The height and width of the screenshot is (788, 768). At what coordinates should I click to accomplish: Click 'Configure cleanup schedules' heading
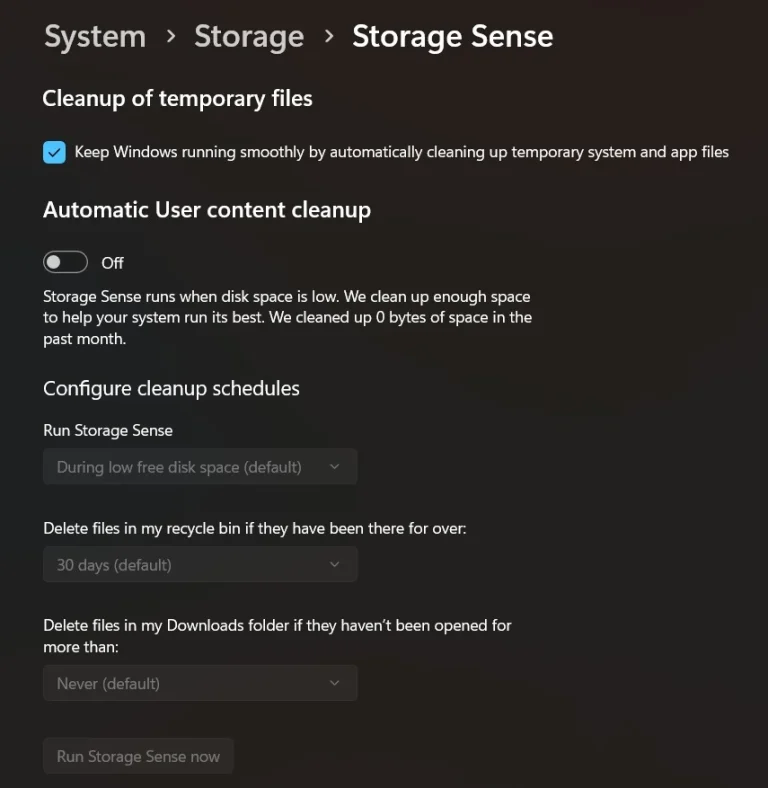point(171,388)
